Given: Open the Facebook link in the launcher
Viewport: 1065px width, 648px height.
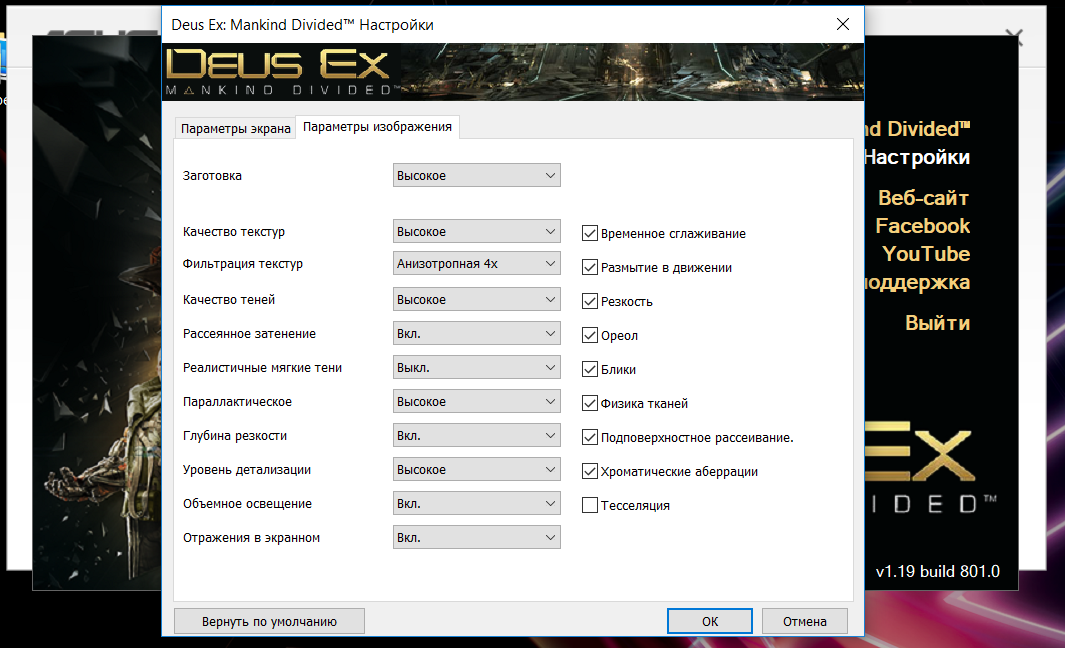Looking at the screenshot, I should click(x=922, y=226).
